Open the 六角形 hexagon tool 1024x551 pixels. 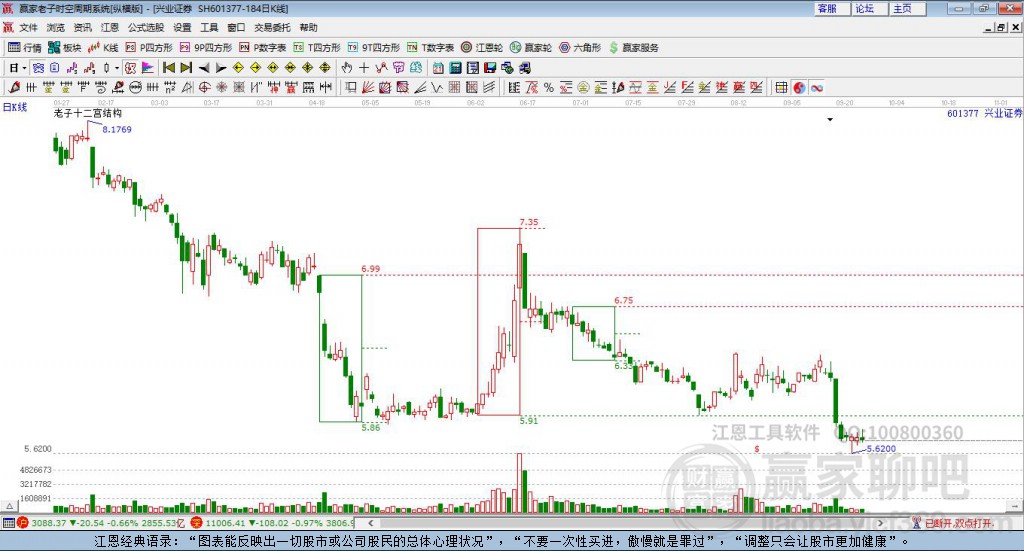[580, 48]
